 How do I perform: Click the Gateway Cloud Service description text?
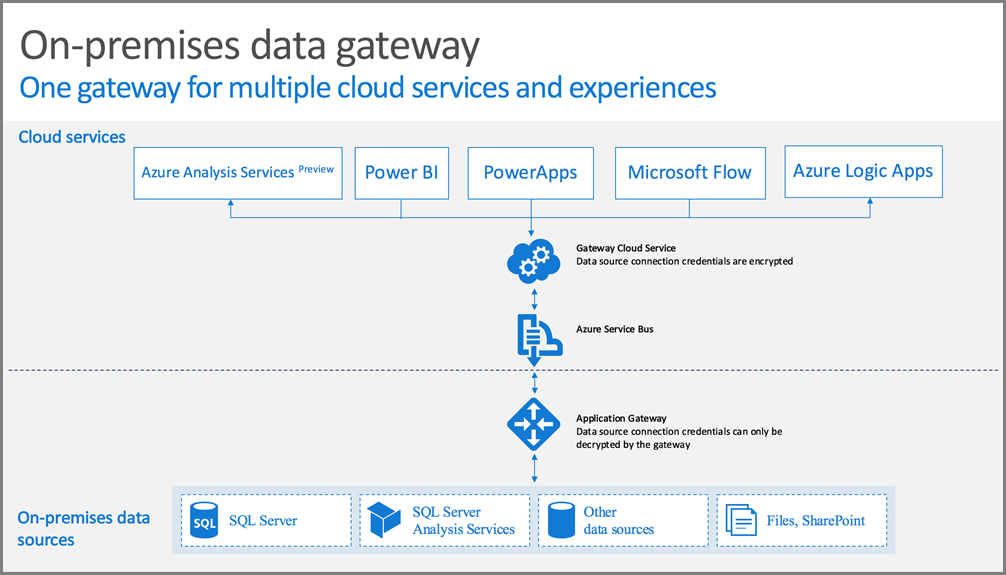[684, 255]
